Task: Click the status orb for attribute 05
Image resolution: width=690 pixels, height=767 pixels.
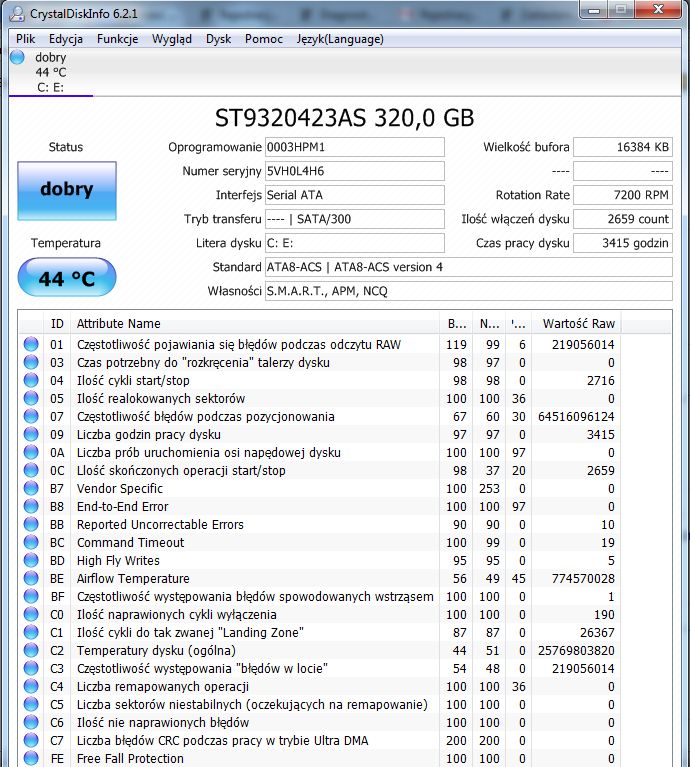Action: [x=31, y=399]
